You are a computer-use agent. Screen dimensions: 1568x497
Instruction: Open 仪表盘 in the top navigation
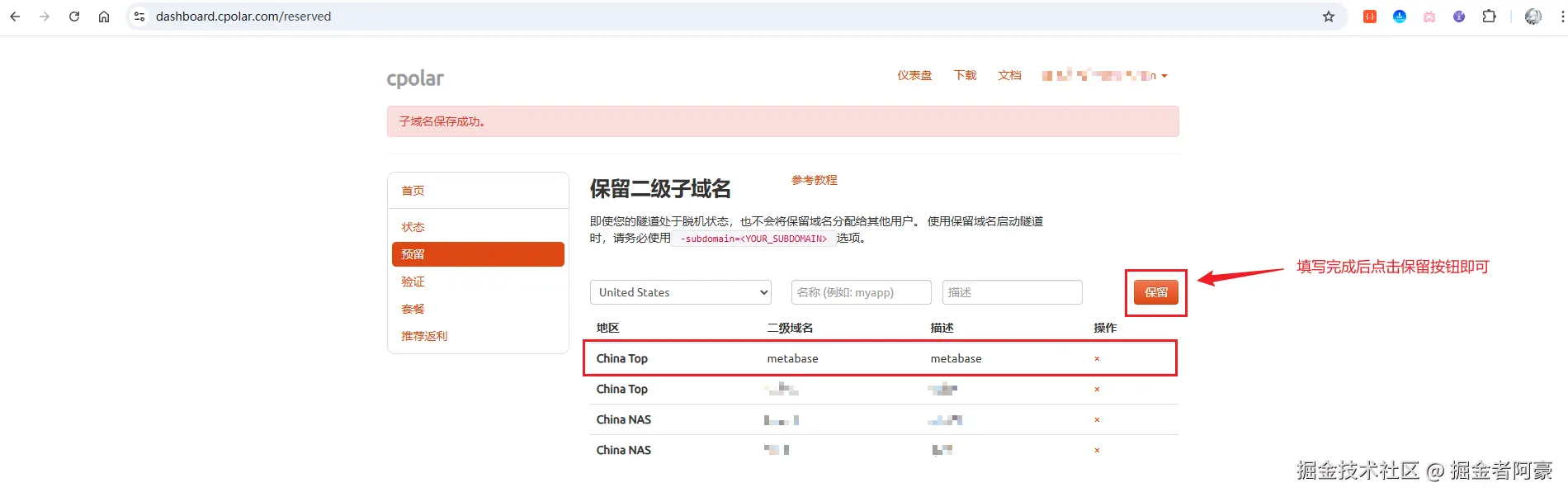click(914, 75)
